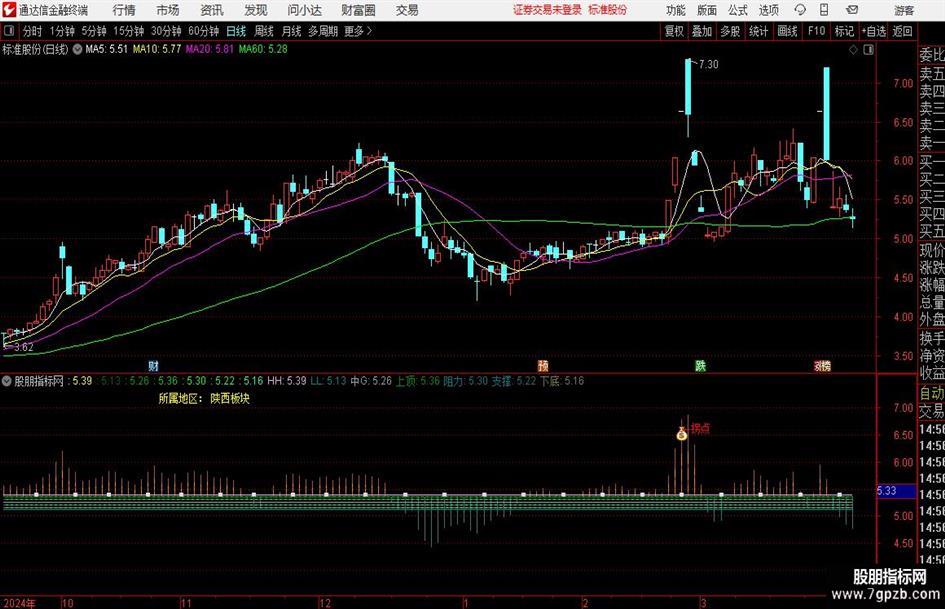Screen dimensions: 945x609
Task: Click the 跌 marker on the timeline
Action: click(x=700, y=366)
